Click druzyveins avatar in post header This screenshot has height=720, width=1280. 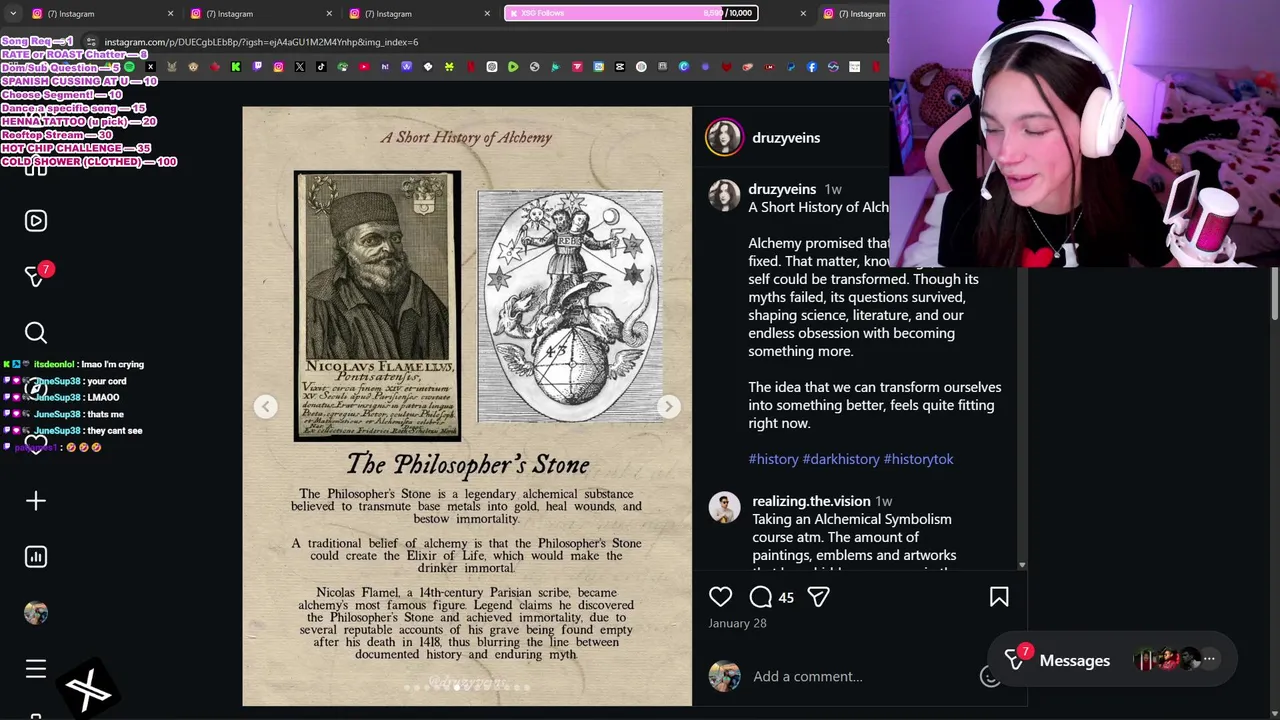(x=724, y=138)
